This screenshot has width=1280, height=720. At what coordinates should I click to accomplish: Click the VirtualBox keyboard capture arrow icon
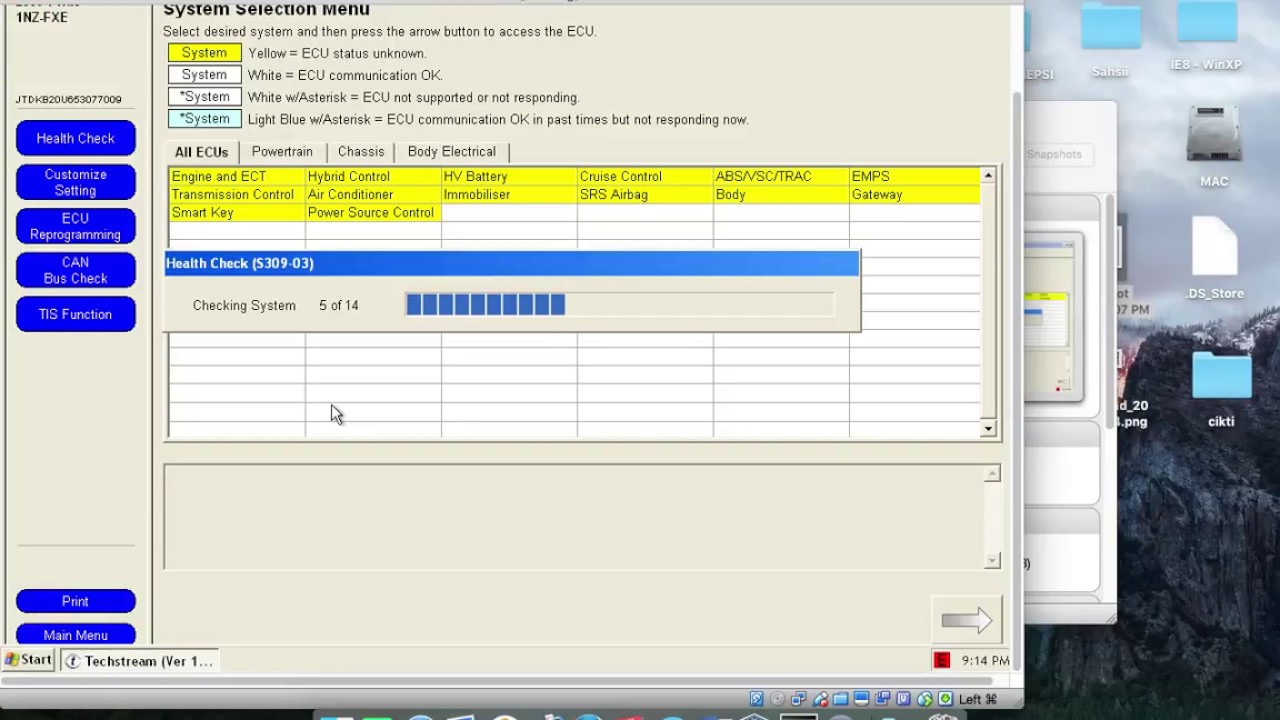[945, 699]
